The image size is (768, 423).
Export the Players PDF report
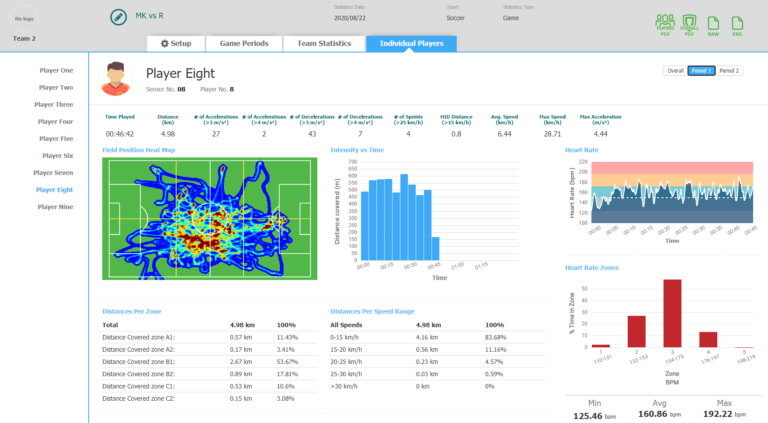tap(665, 25)
